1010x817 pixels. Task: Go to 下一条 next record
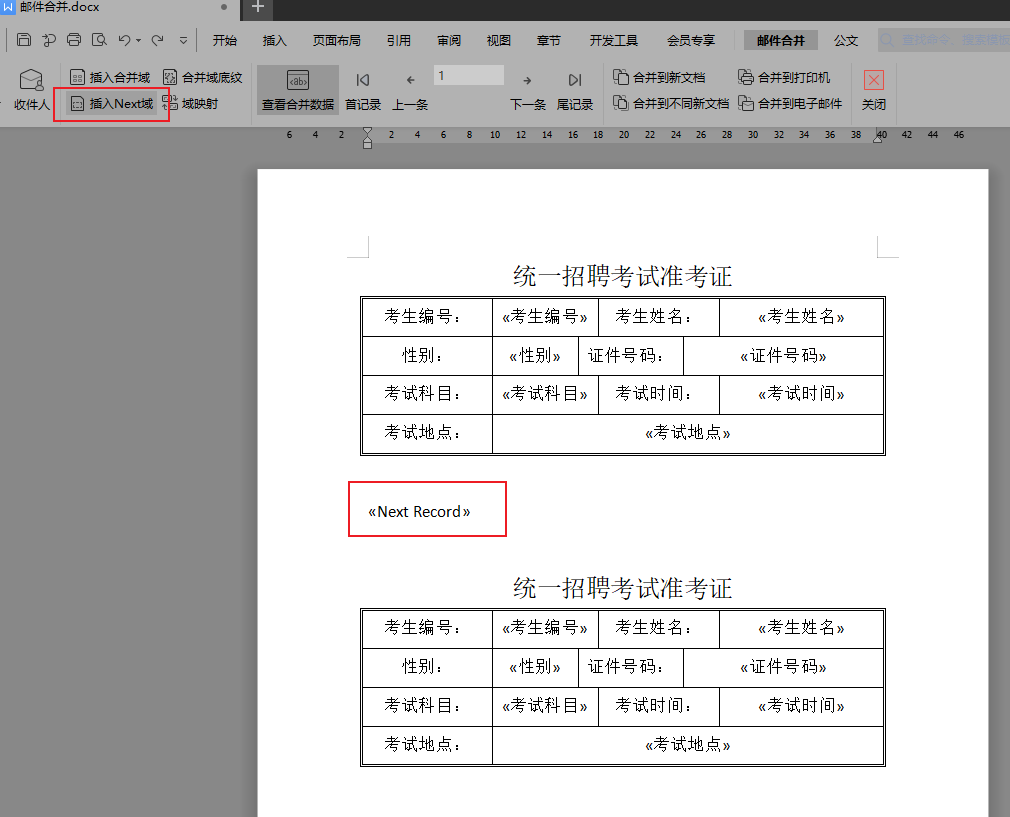click(x=528, y=90)
